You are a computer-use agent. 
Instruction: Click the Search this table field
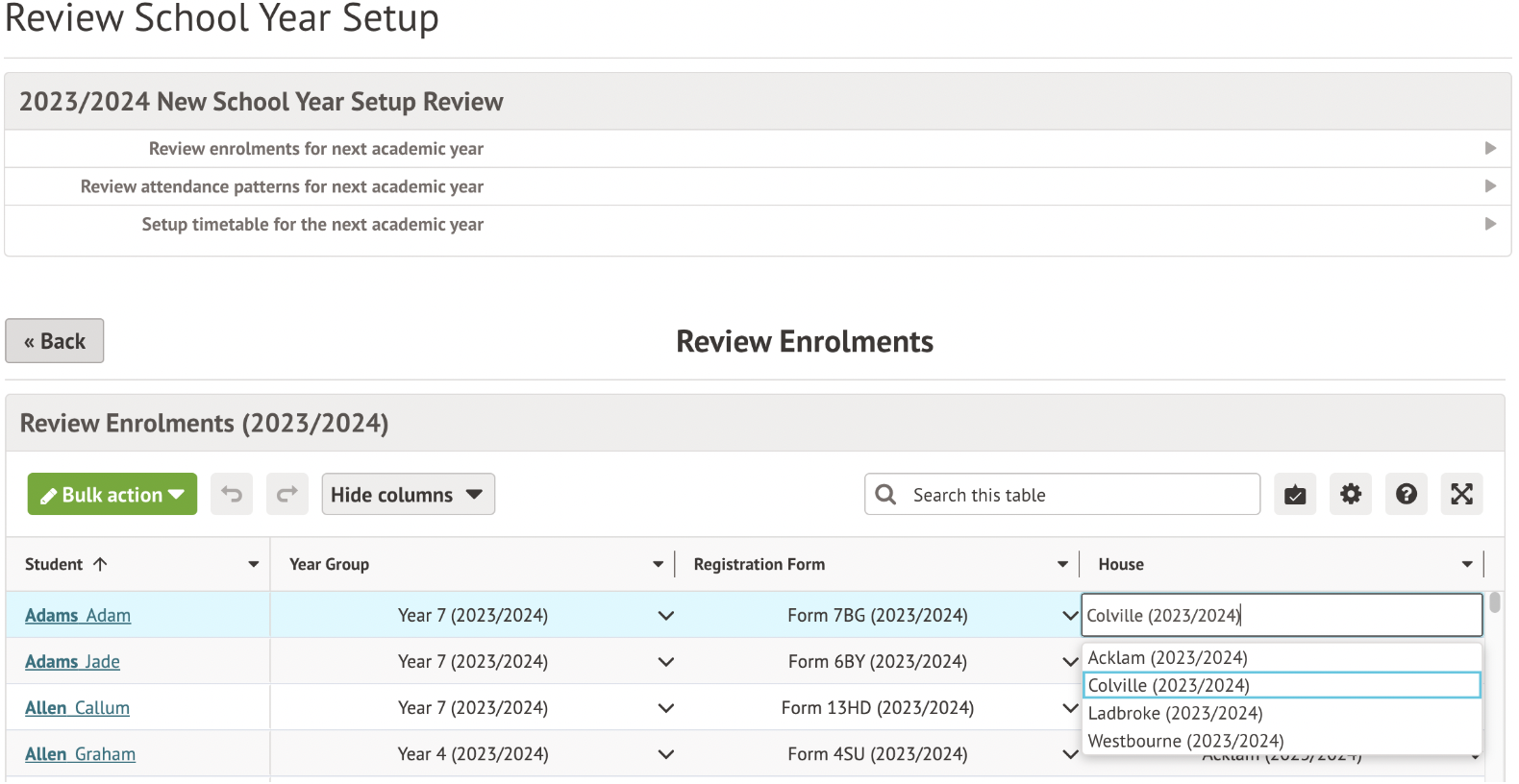click(1062, 494)
